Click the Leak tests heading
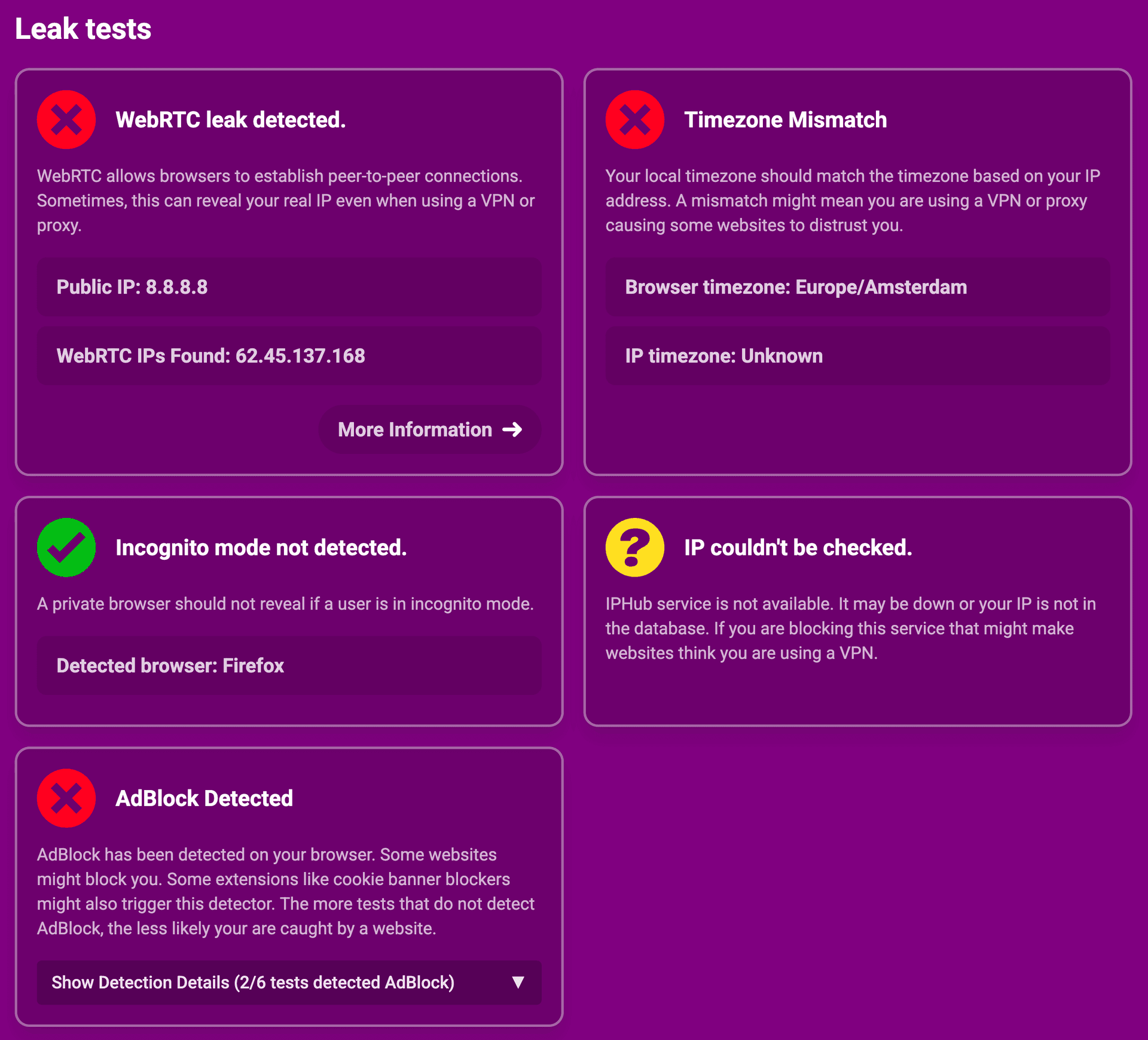1148x1040 pixels. coord(83,29)
